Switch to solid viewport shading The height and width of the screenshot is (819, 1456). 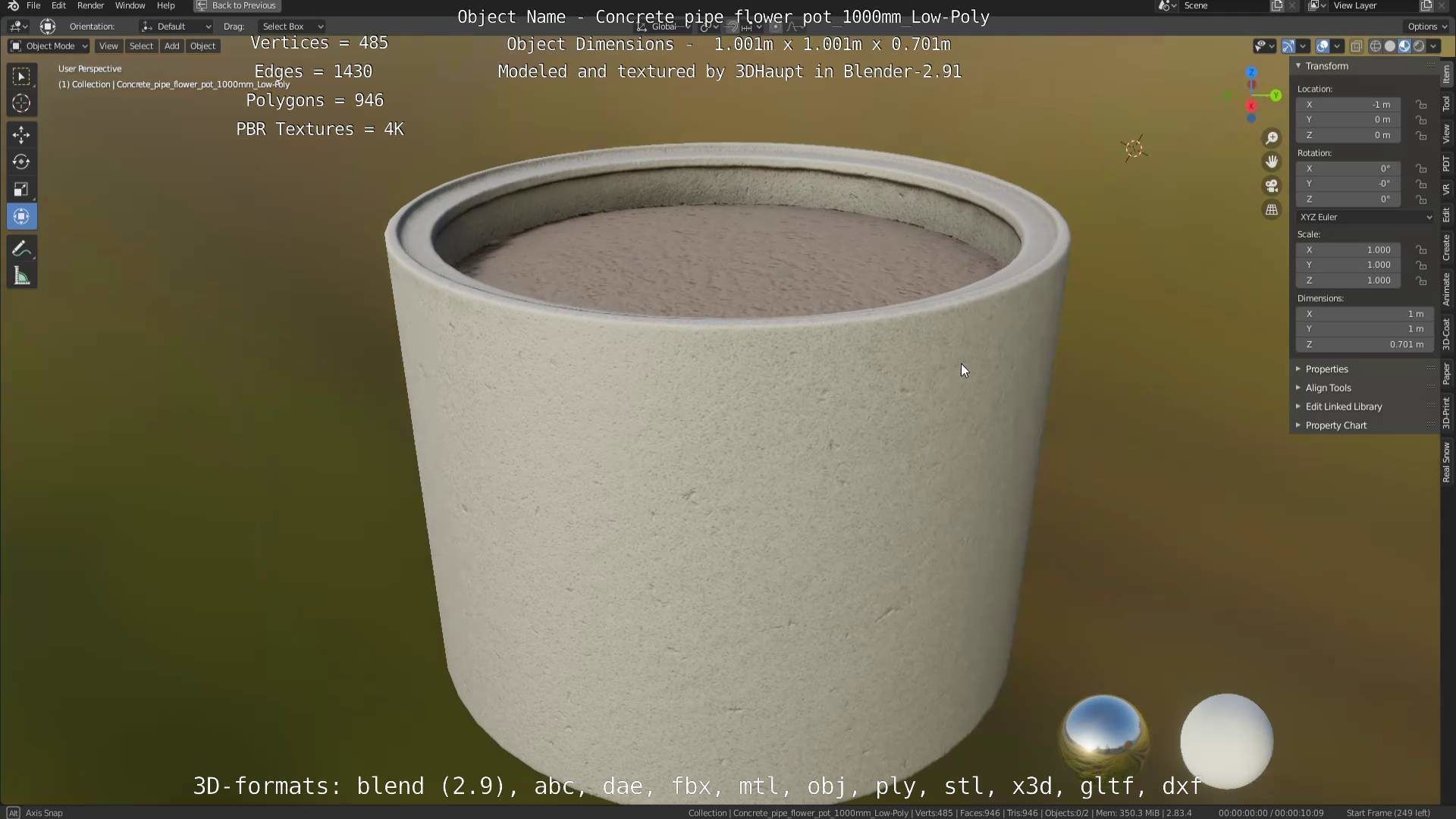pyautogui.click(x=1390, y=46)
